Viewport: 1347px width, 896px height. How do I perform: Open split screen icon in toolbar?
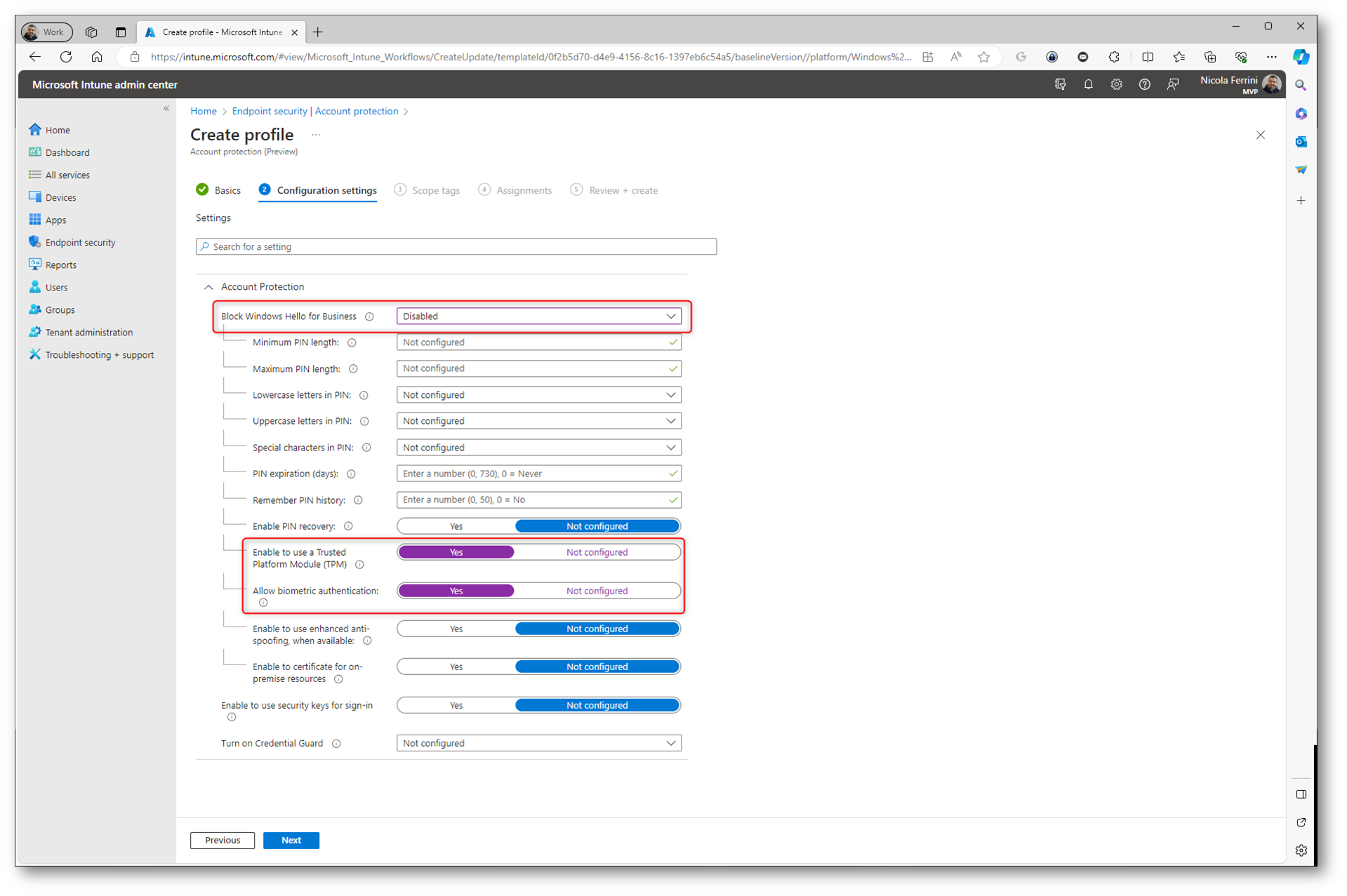point(1148,57)
